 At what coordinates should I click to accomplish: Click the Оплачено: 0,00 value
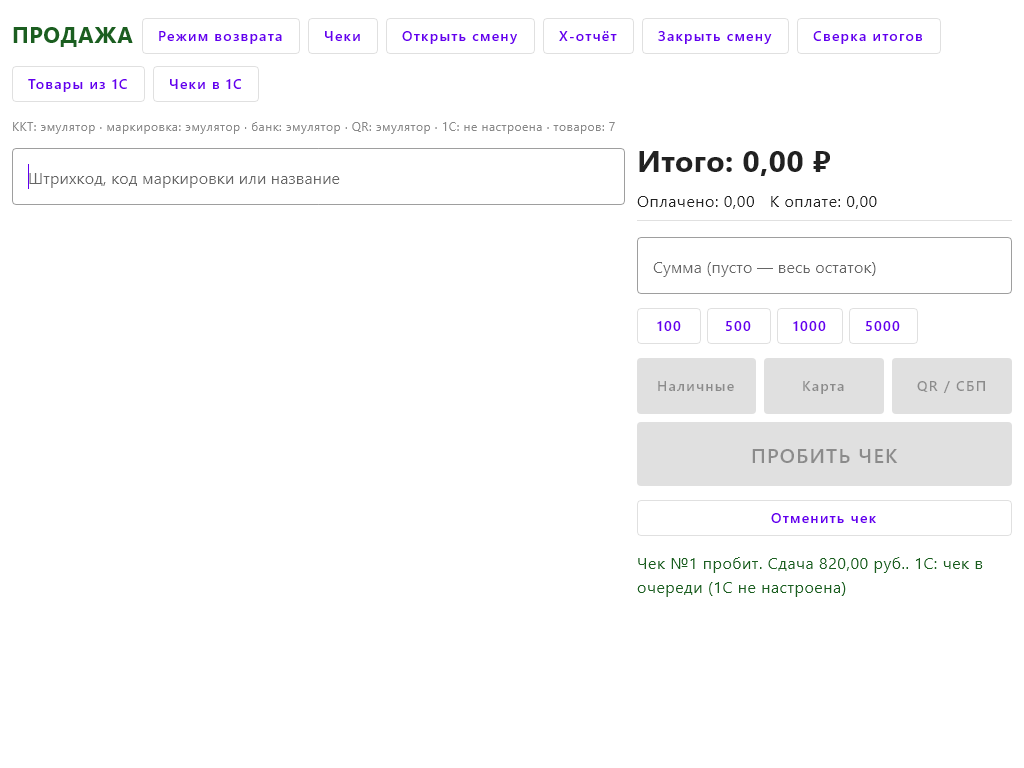[x=696, y=202]
